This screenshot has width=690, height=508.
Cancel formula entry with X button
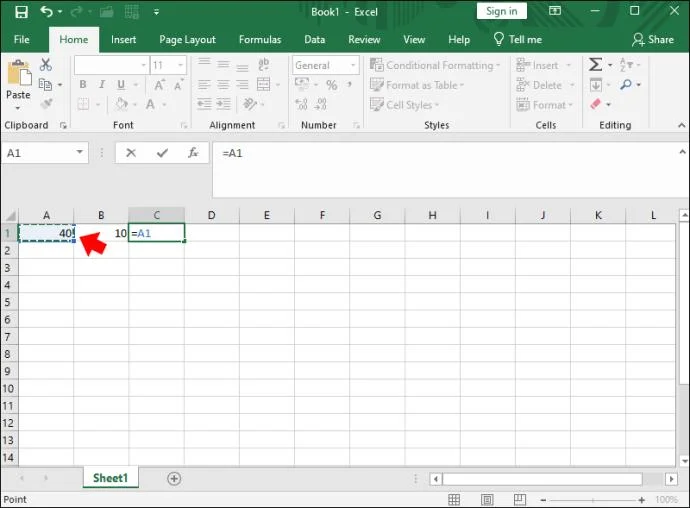tap(131, 153)
